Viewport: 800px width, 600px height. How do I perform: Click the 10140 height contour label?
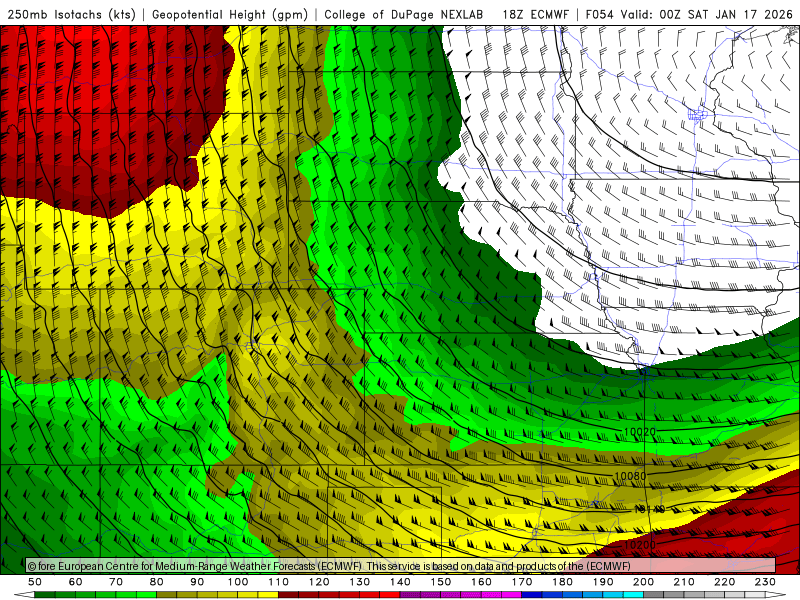[x=650, y=509]
